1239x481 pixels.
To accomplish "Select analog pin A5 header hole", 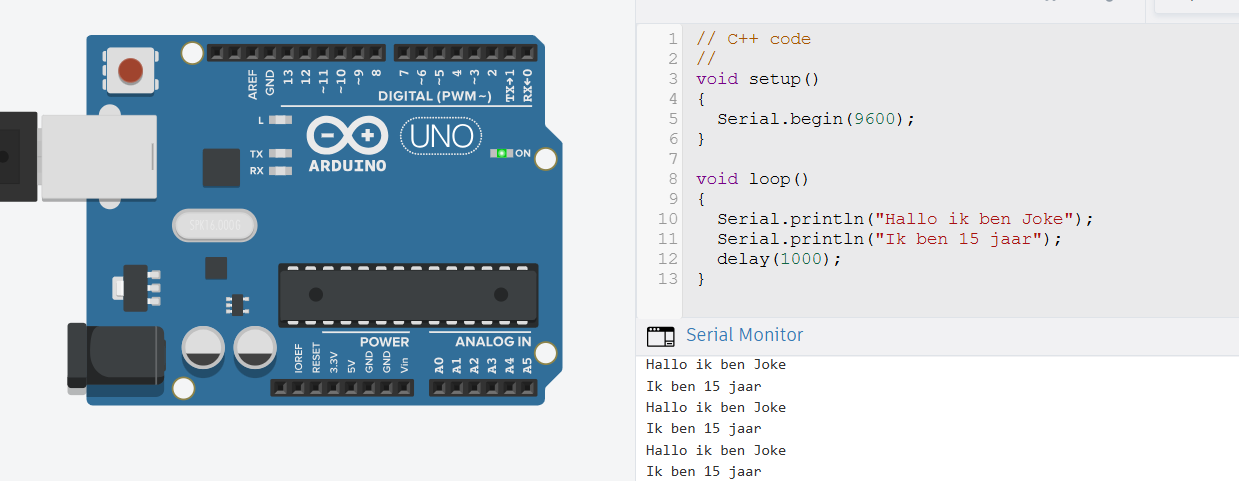I will click(528, 387).
